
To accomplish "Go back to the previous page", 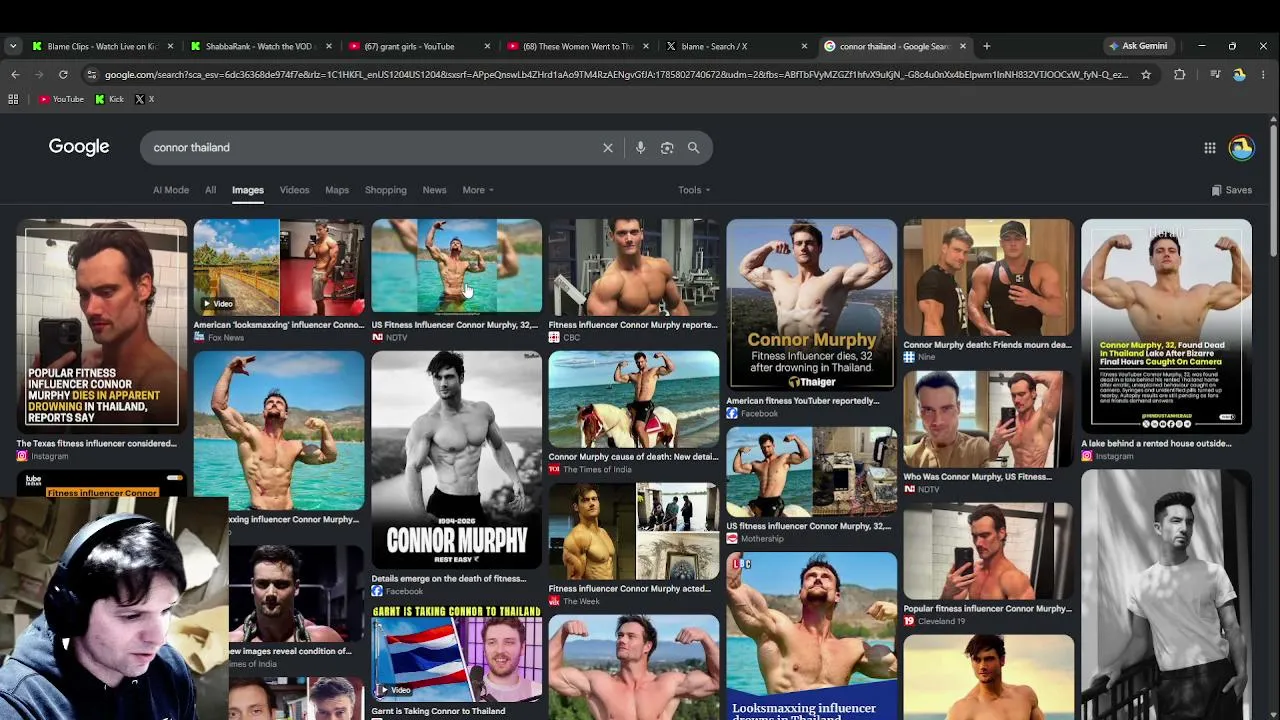I will tap(15, 74).
